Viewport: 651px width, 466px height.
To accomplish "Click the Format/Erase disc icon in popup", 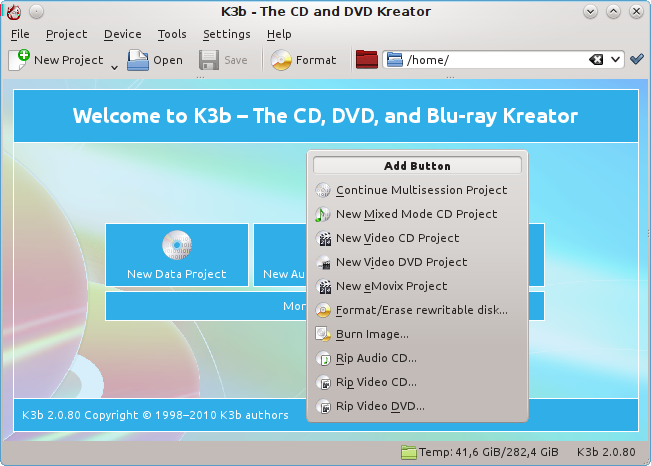I will click(323, 310).
